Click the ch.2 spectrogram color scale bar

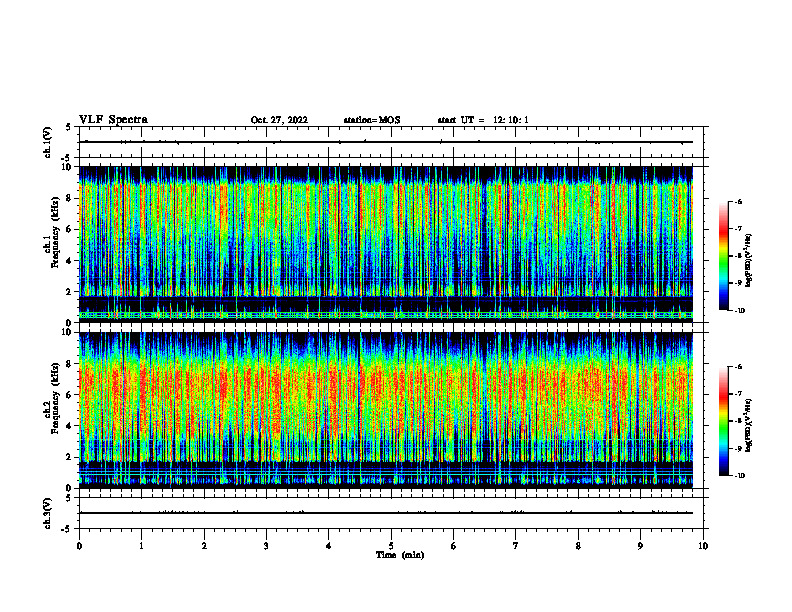[723, 421]
